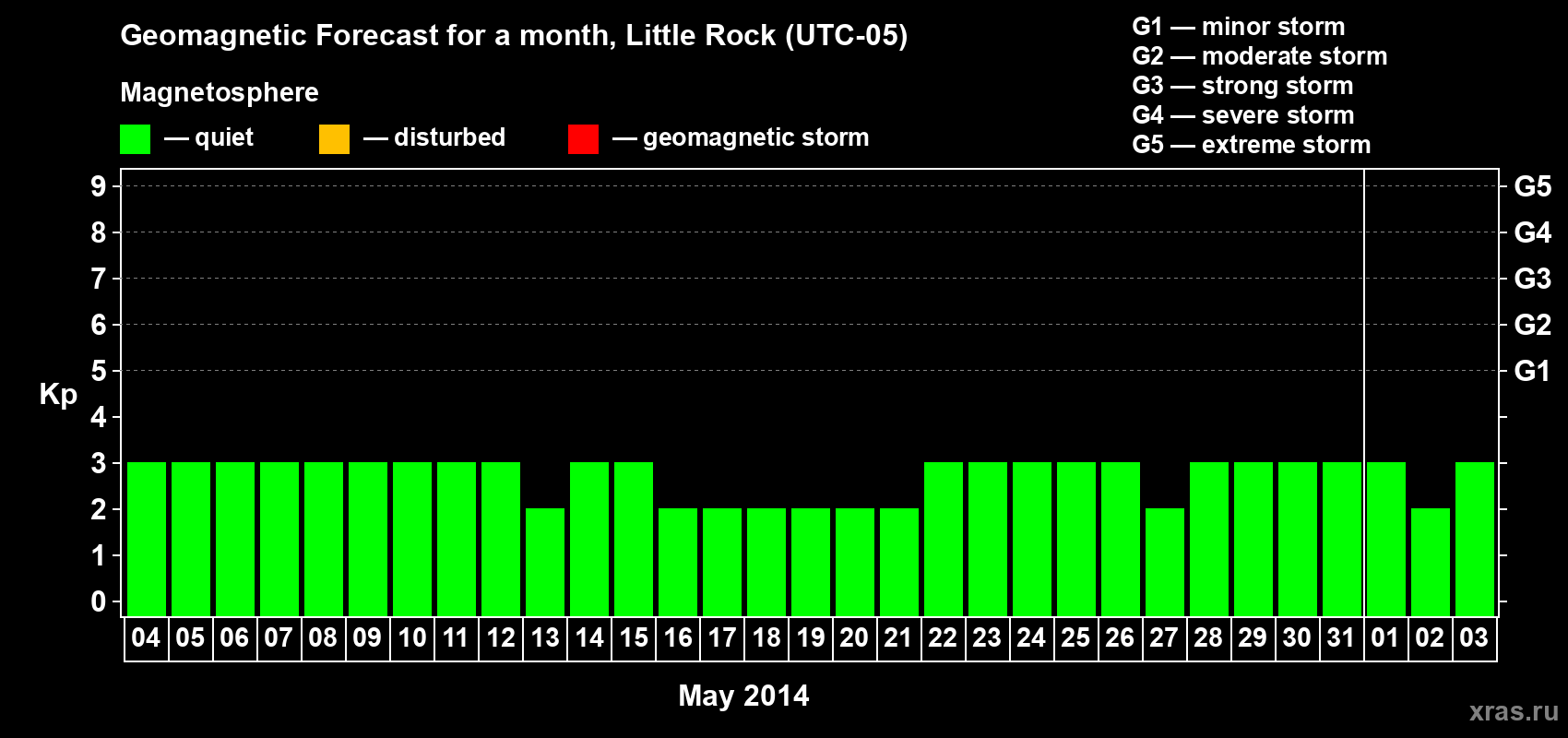Click the Kp value 3 axis label
The image size is (1568, 738).
pos(99,463)
